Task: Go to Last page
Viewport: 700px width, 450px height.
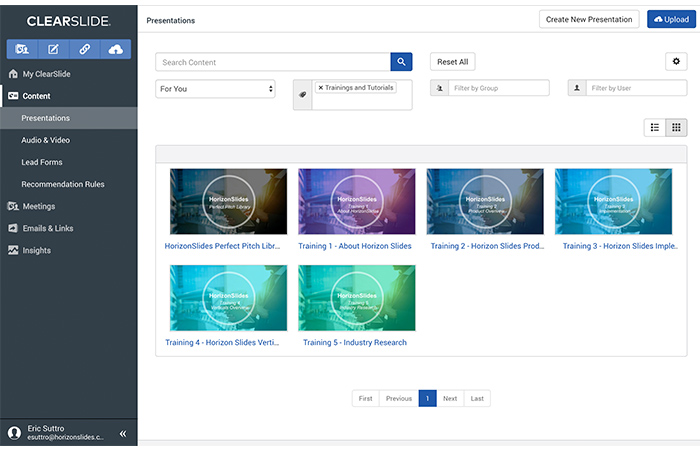Action: coord(477,399)
